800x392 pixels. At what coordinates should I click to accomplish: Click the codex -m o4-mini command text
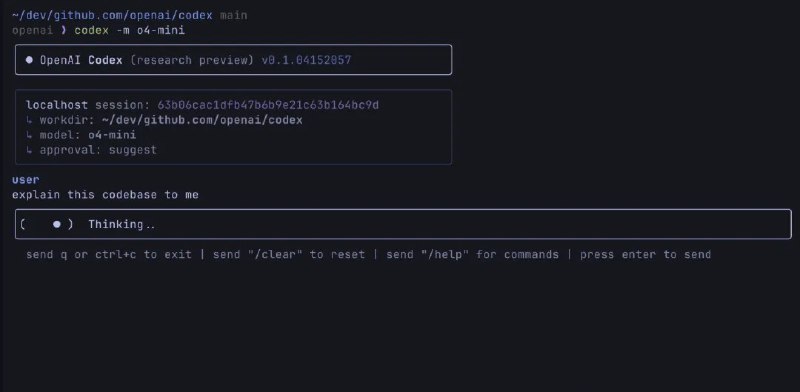[130, 30]
